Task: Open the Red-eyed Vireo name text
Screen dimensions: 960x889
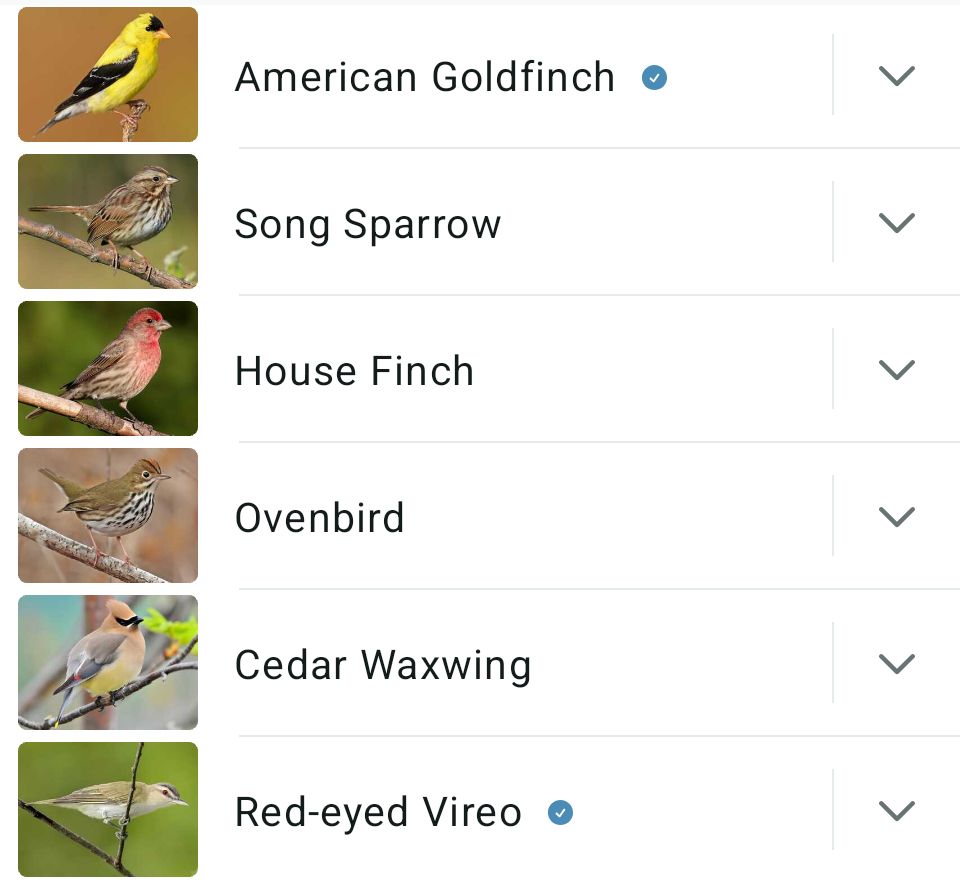Action: coord(378,812)
